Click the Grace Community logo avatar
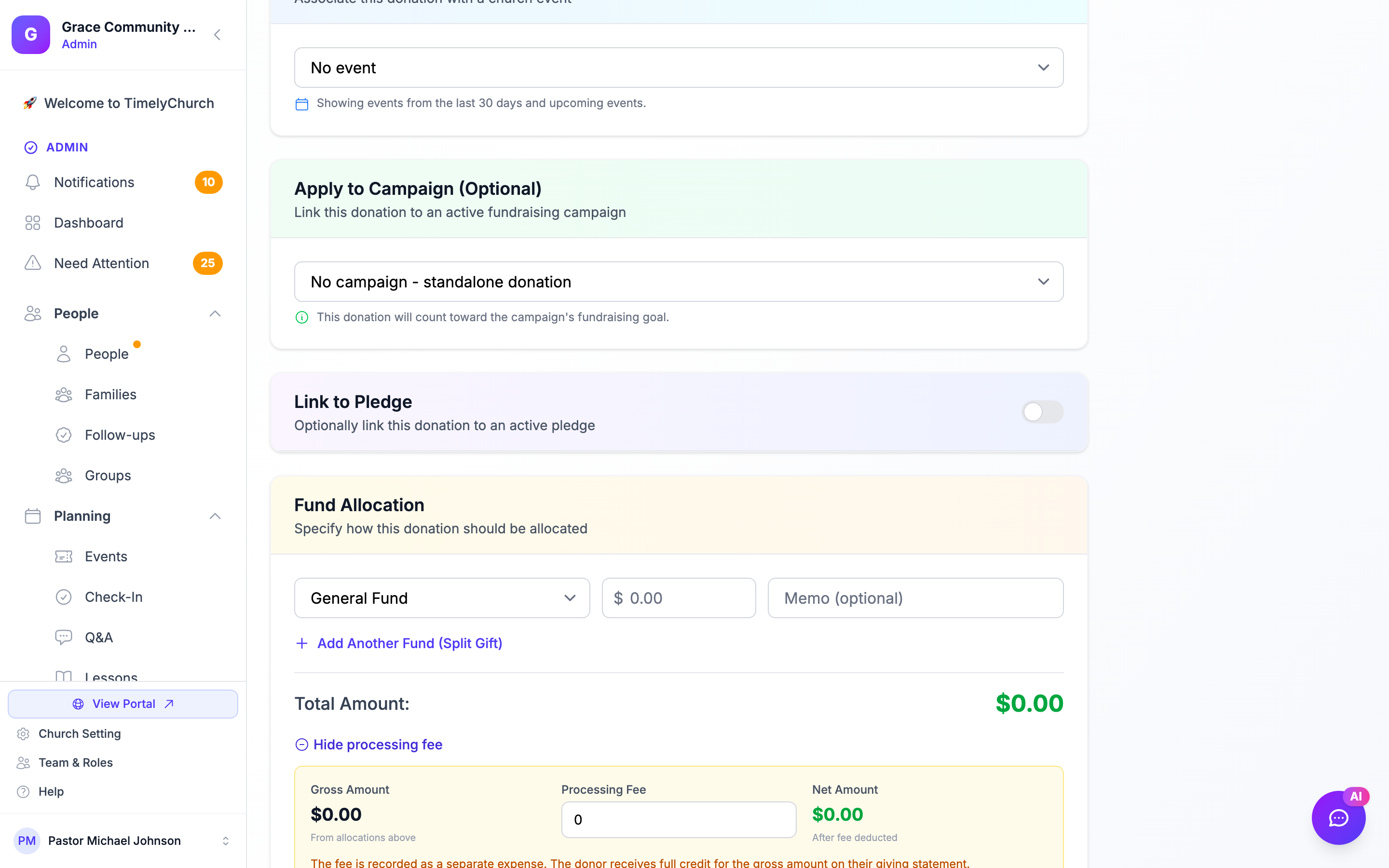 pos(31,34)
